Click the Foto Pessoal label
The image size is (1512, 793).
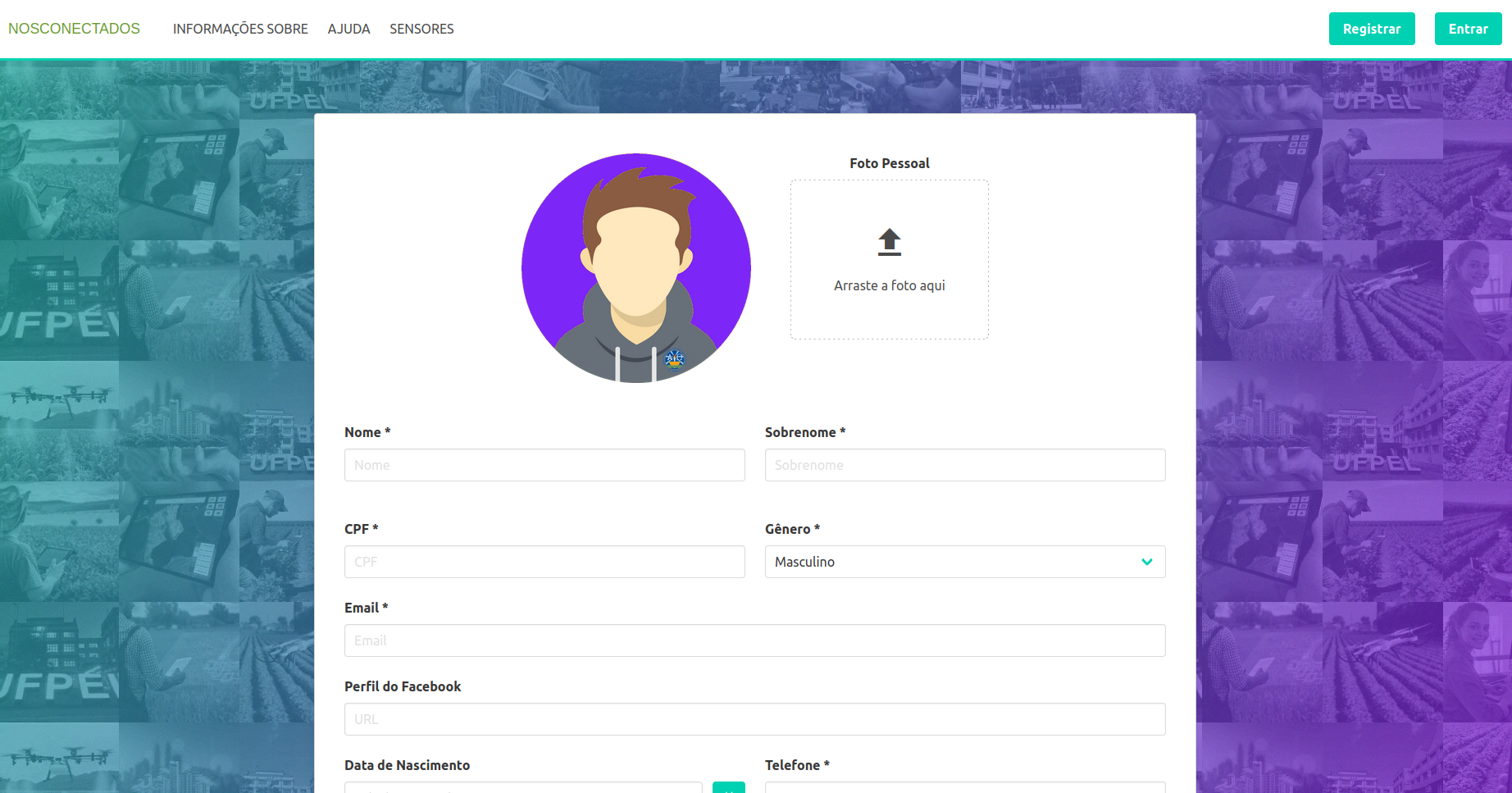(x=889, y=163)
